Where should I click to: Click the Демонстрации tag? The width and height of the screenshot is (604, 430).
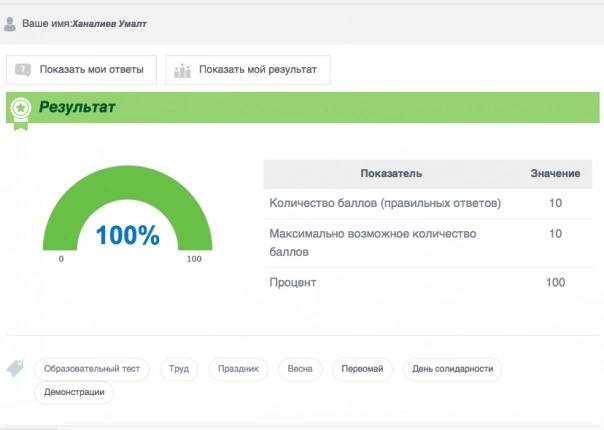click(x=75, y=393)
